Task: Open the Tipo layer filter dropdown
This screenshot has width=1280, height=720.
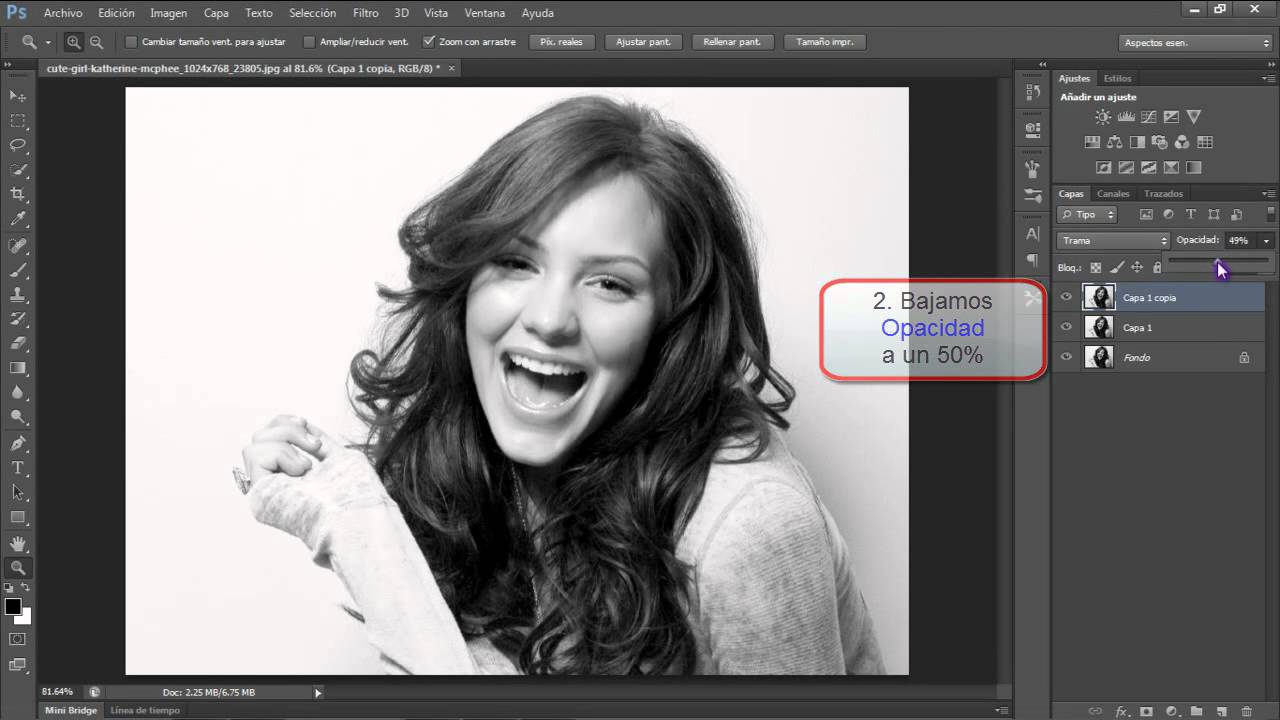Action: coord(1087,214)
